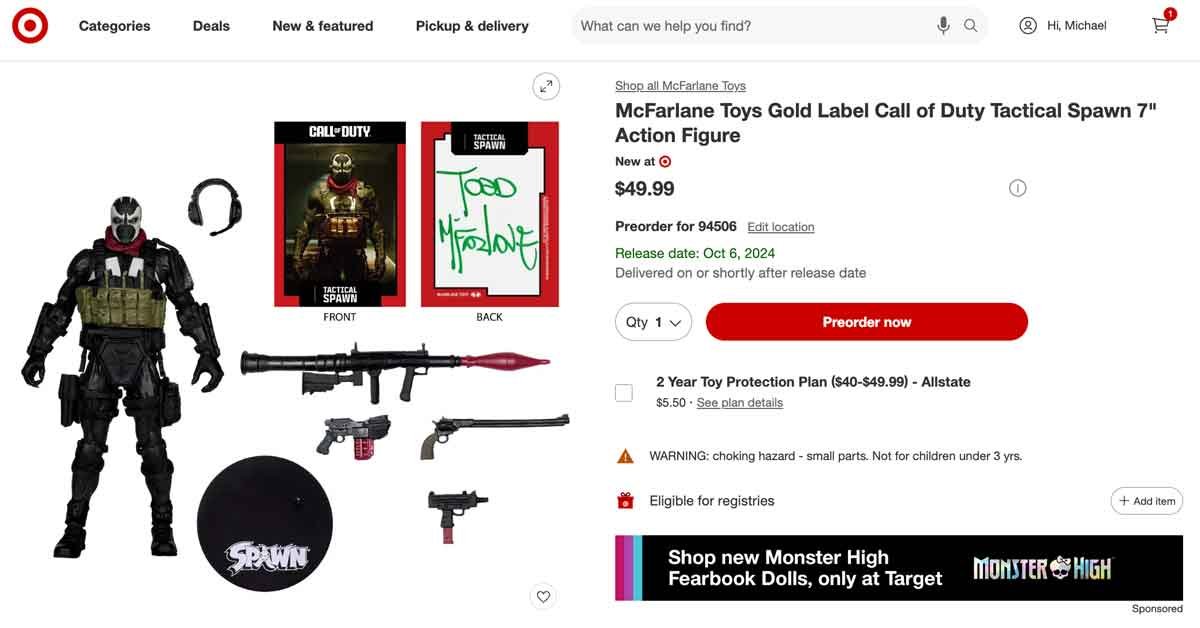The image size is (1200, 628).
Task: Open the Deals menu
Action: [x=211, y=26]
